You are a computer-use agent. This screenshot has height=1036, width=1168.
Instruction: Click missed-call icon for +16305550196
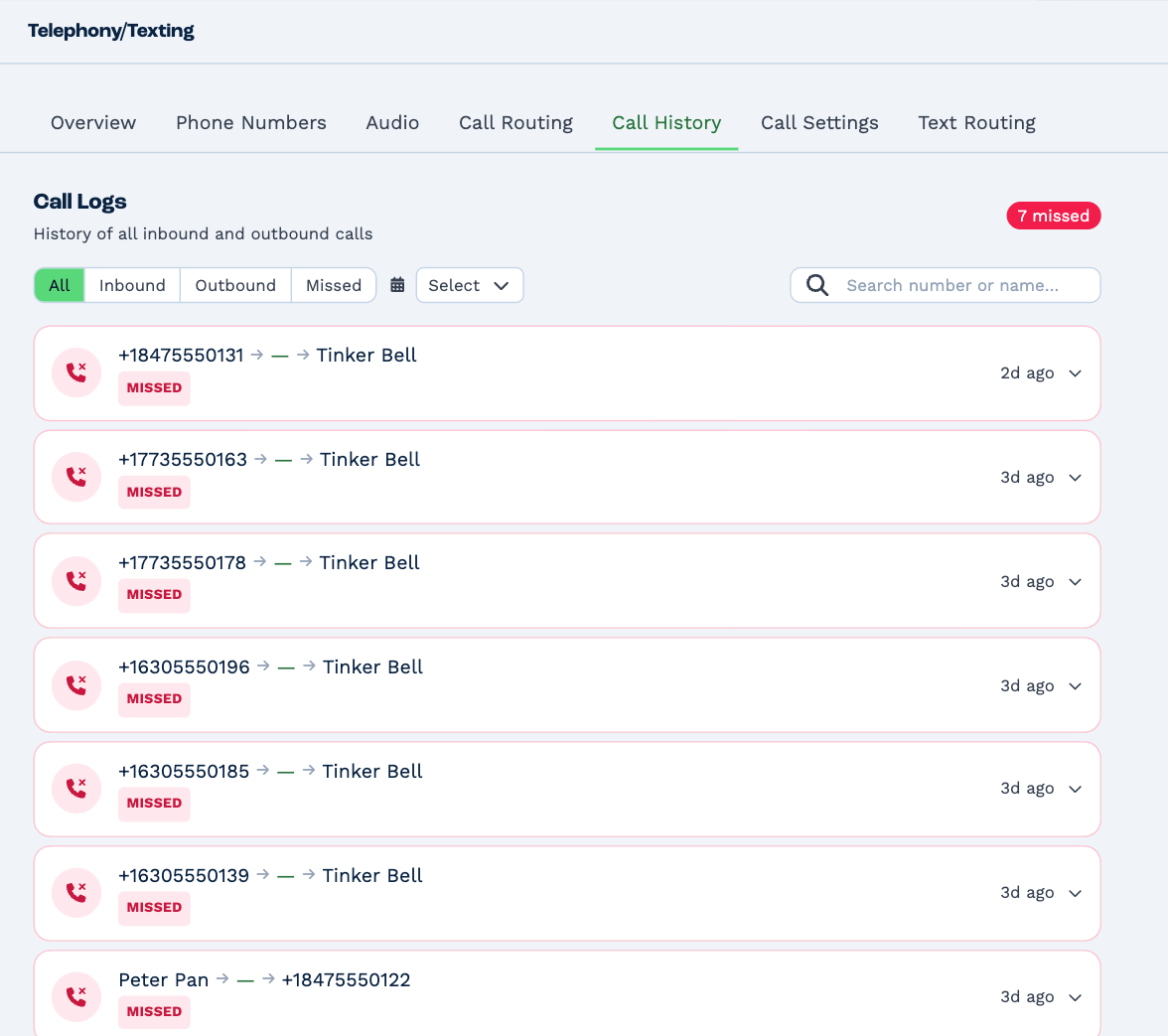pyautogui.click(x=75, y=685)
